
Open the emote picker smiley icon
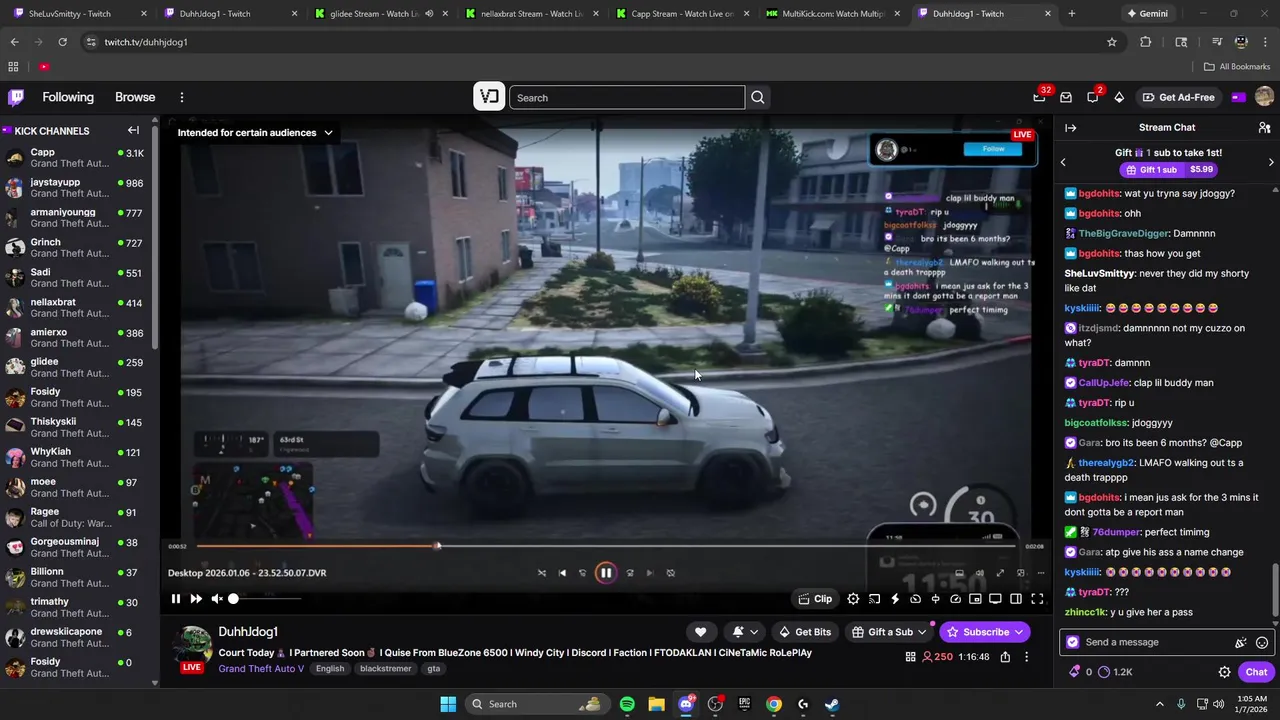pos(1262,643)
